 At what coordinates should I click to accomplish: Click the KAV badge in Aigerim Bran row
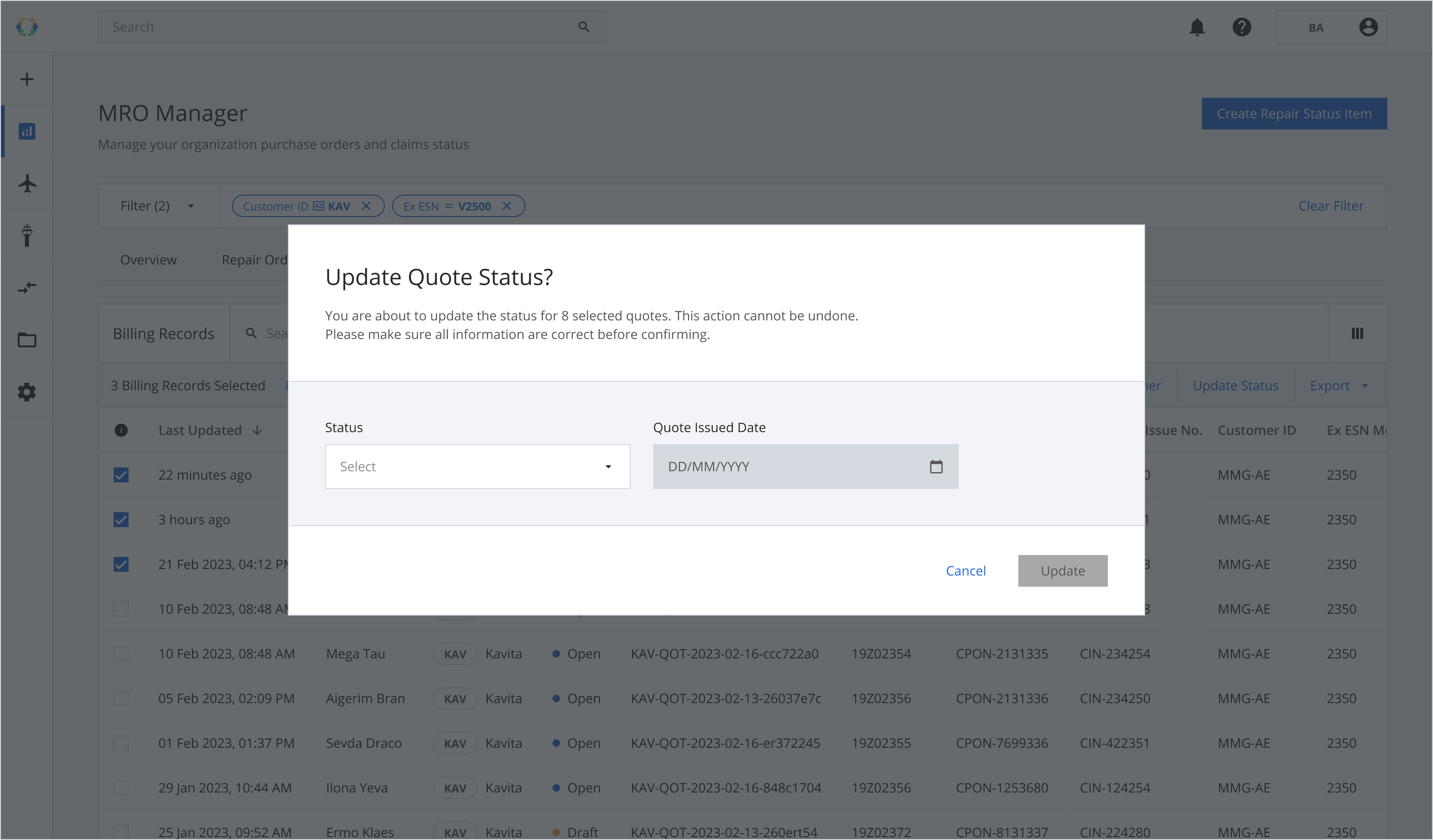point(455,698)
